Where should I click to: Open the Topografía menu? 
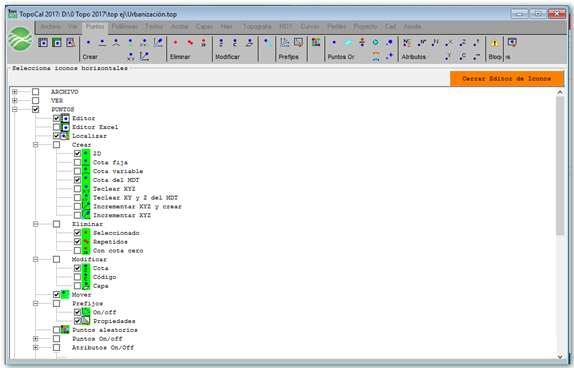pyautogui.click(x=257, y=26)
